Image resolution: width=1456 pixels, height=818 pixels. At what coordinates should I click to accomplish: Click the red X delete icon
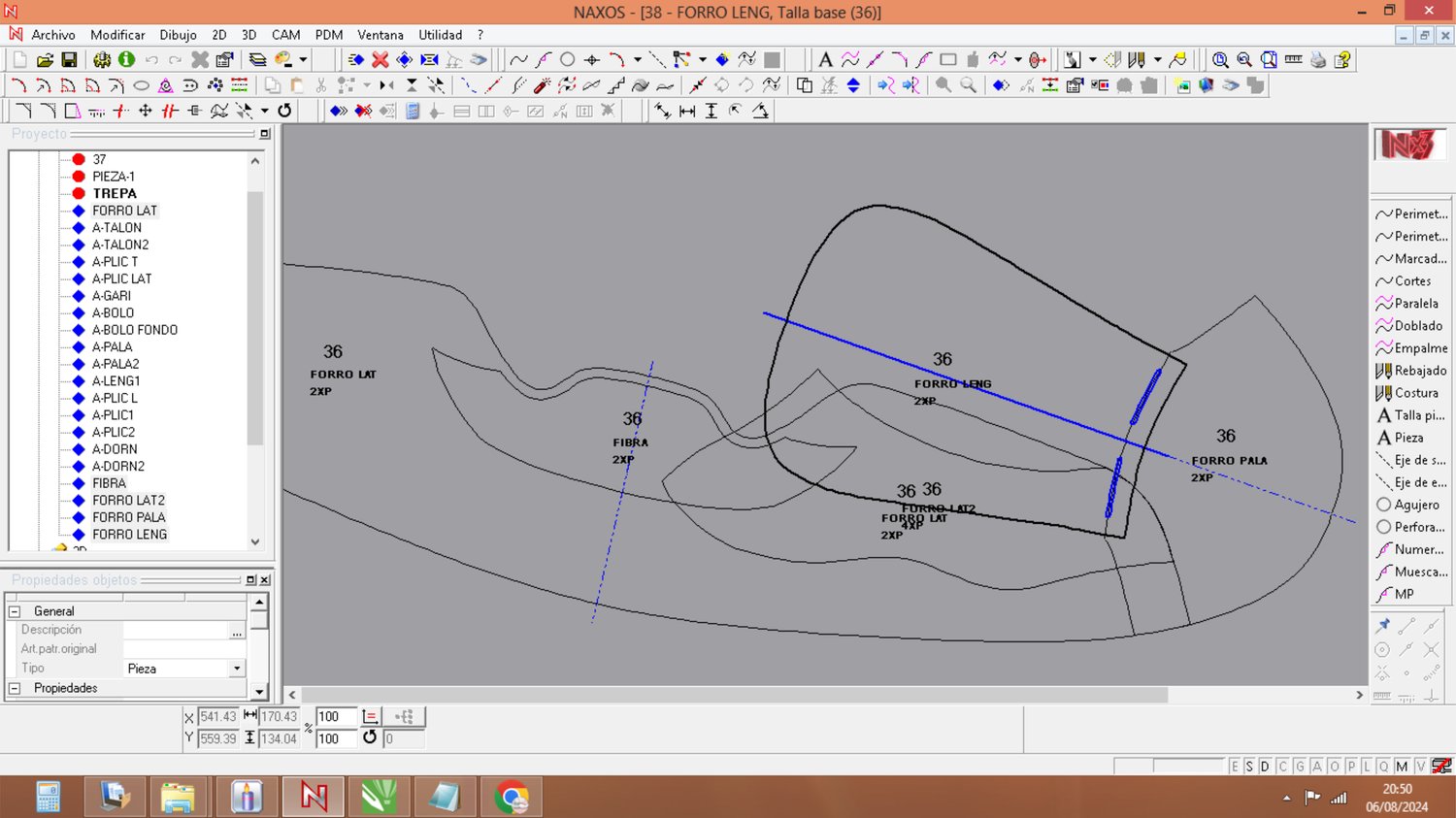[381, 60]
